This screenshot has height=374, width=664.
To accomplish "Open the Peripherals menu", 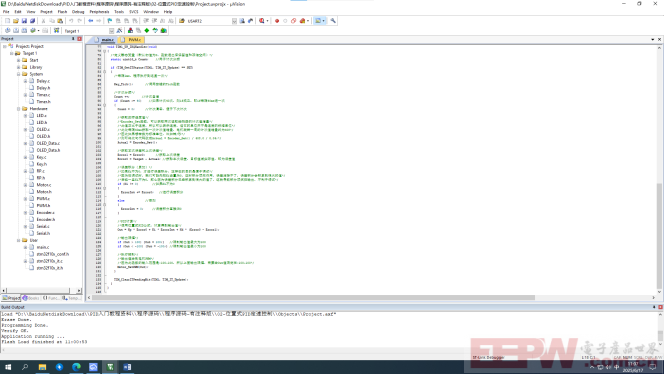I will pyautogui.click(x=99, y=12).
